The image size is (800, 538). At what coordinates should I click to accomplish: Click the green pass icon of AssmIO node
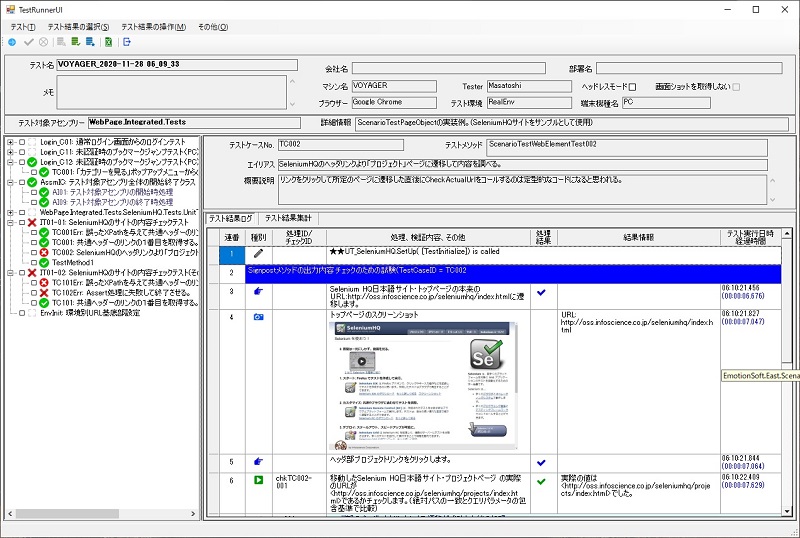[x=32, y=182]
